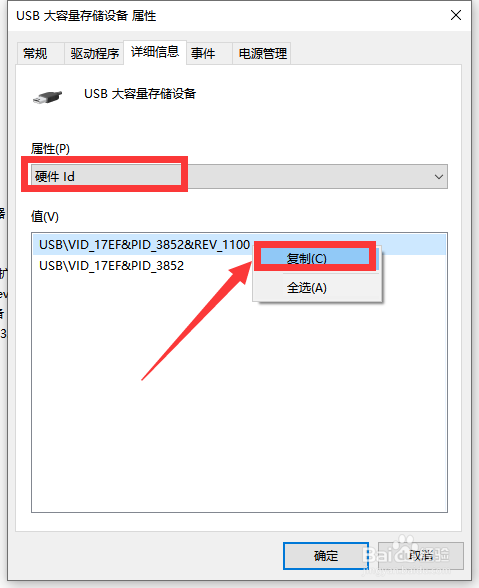Open the 电源管理 tab
Screen dimensions: 479x588
click(262, 54)
